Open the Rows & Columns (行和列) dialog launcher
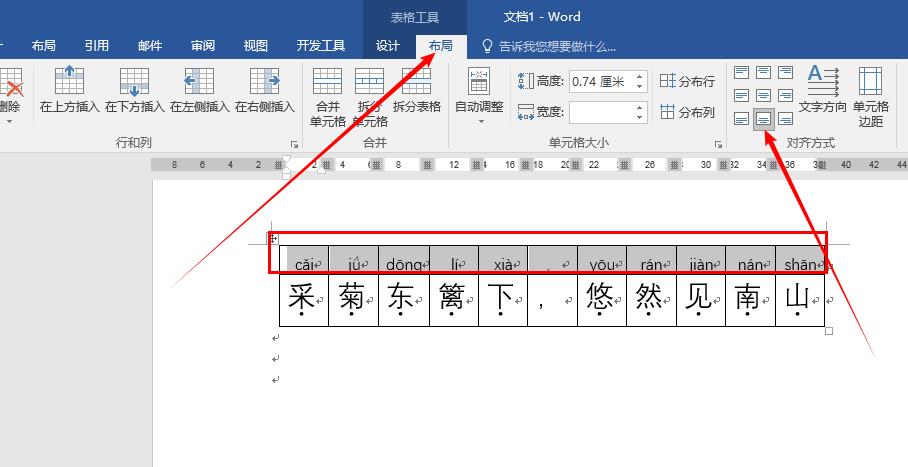Image resolution: width=908 pixels, height=467 pixels. click(x=294, y=144)
